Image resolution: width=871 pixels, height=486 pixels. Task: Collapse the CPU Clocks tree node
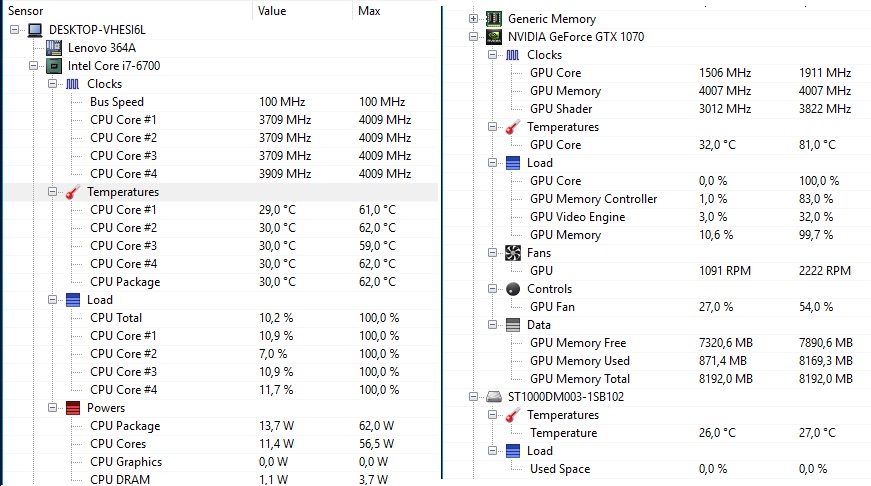(x=52, y=84)
